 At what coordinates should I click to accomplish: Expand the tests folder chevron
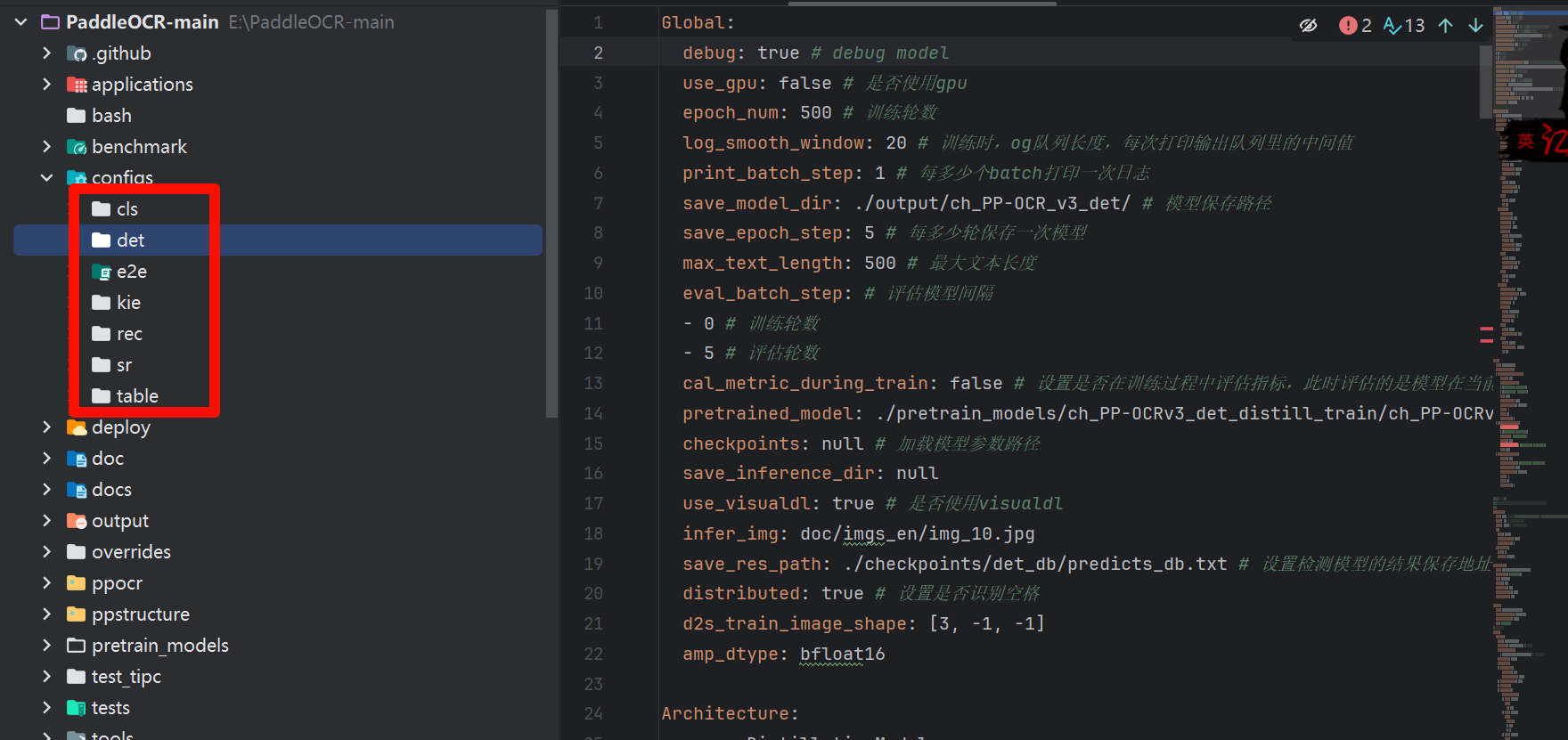46,708
